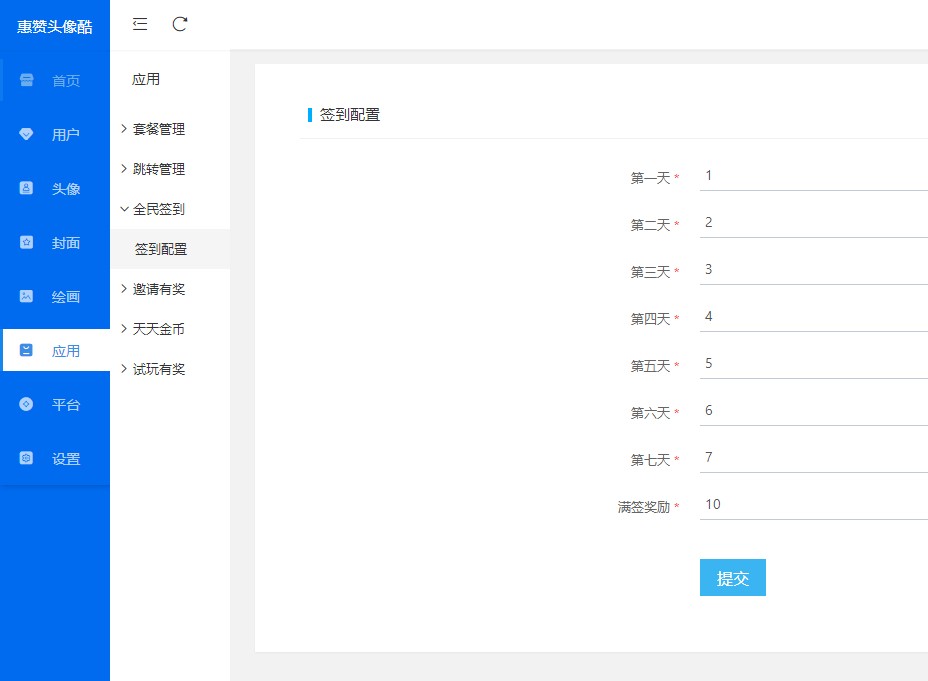
Task: Click the 套餐管理 menu label
Action: click(x=159, y=129)
